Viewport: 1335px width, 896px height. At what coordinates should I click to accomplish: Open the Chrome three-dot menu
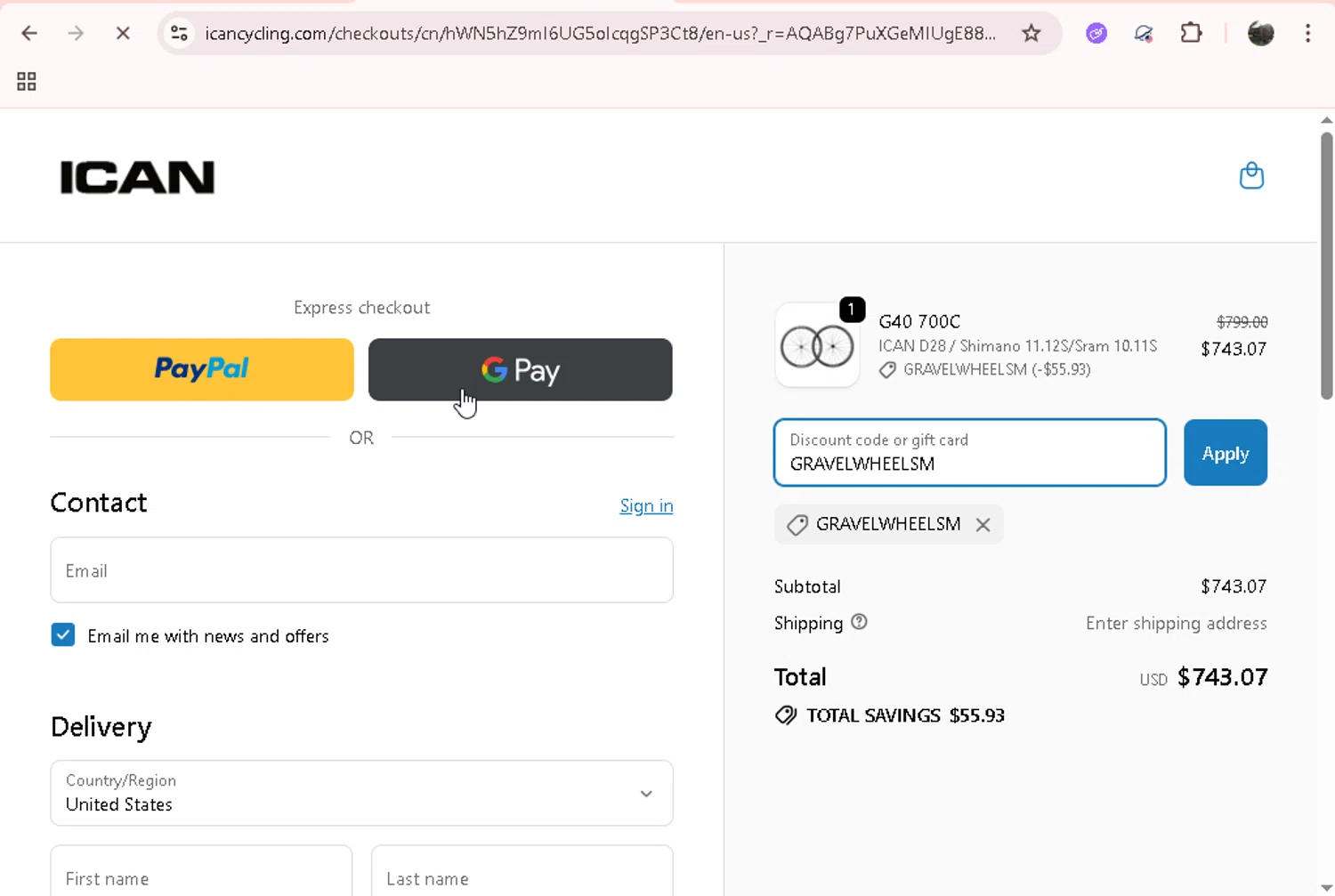1307,34
